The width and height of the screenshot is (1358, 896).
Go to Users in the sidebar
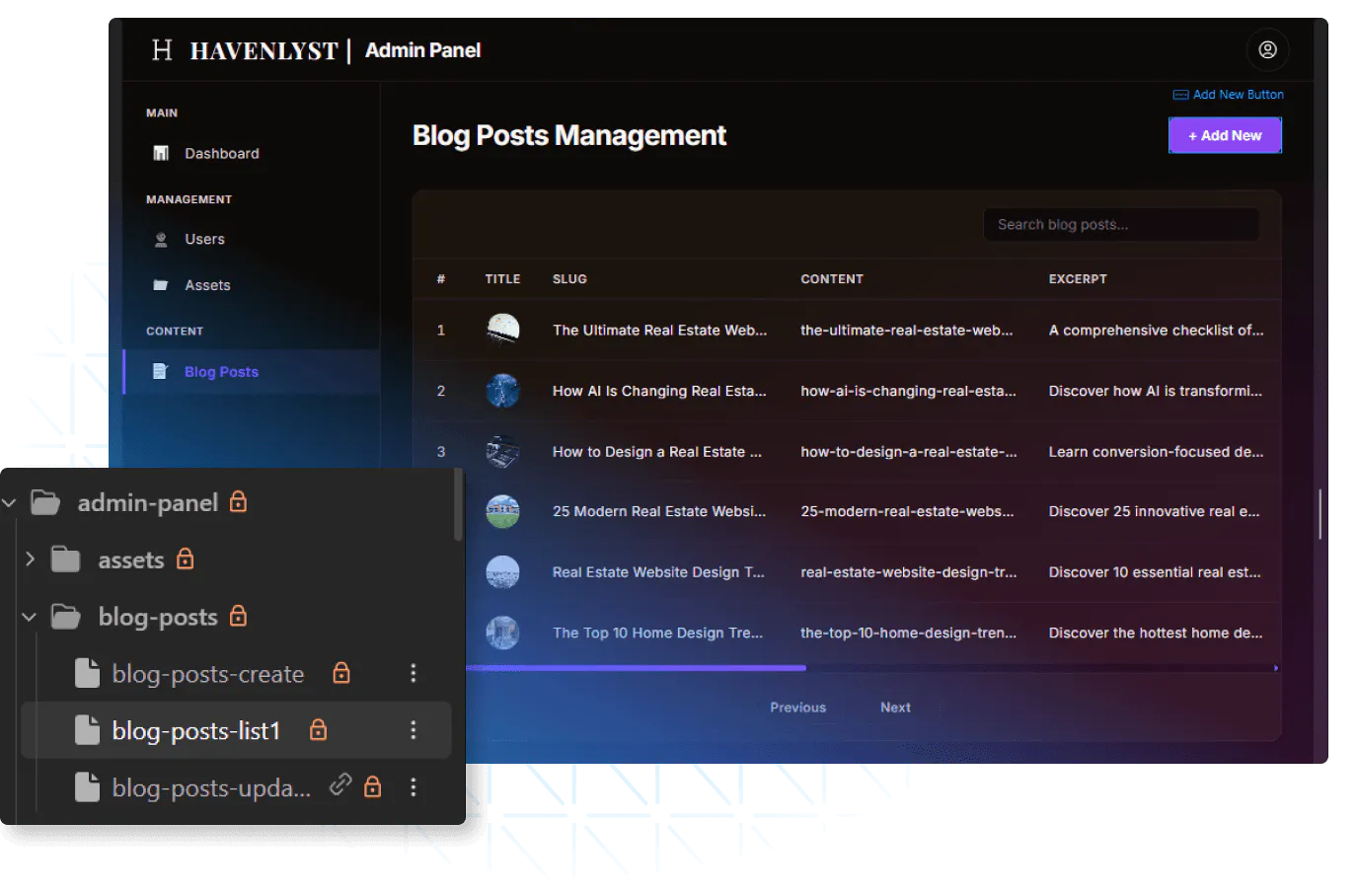click(x=204, y=239)
